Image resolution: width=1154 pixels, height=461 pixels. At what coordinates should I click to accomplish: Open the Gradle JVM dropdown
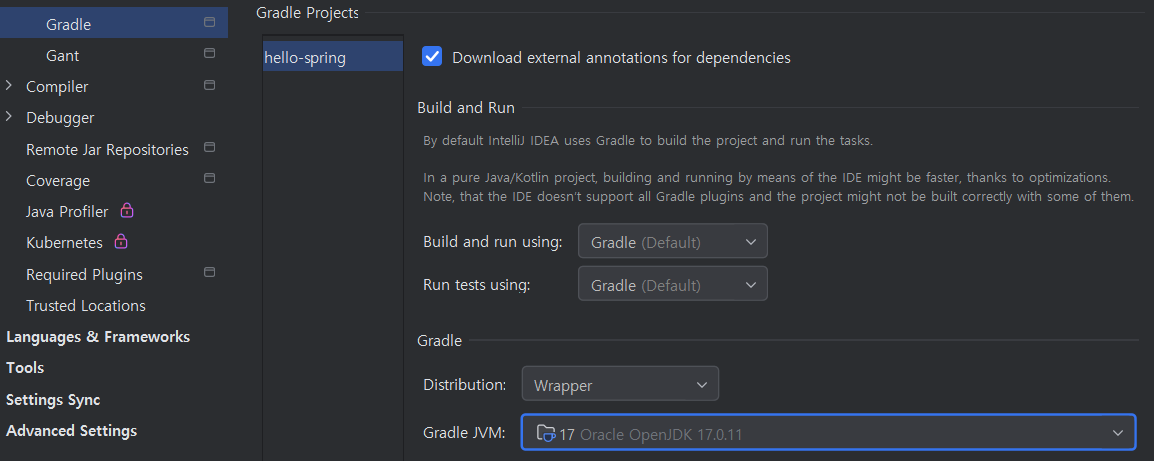click(829, 432)
